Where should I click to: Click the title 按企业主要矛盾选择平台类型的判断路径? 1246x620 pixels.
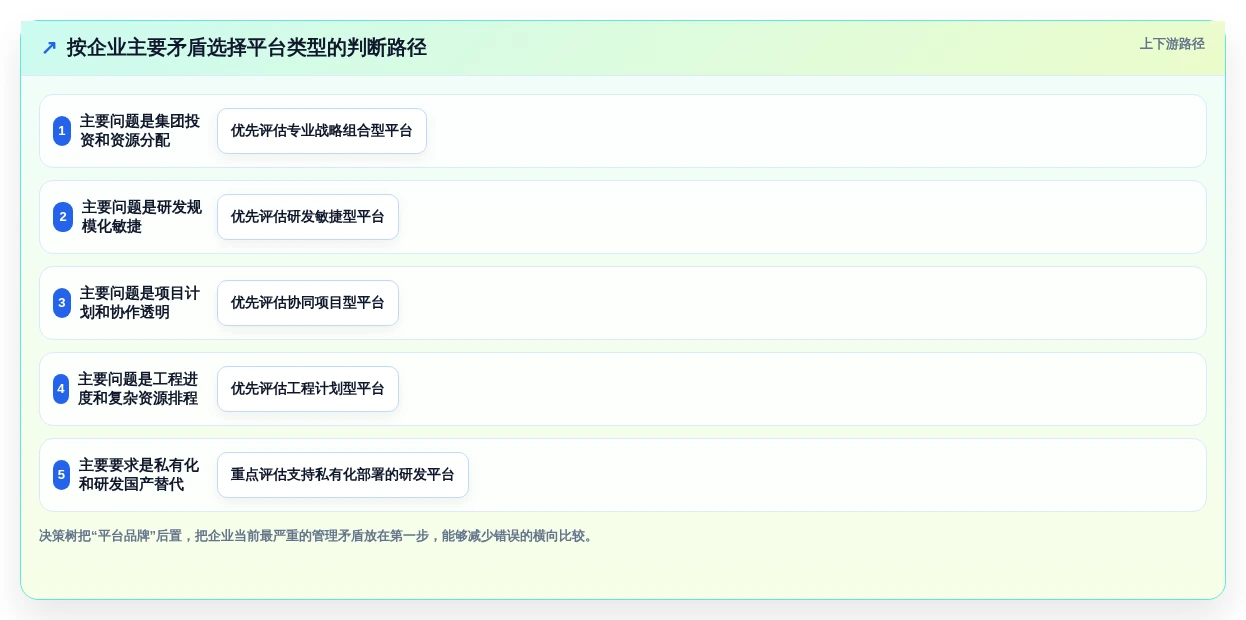[x=247, y=48]
